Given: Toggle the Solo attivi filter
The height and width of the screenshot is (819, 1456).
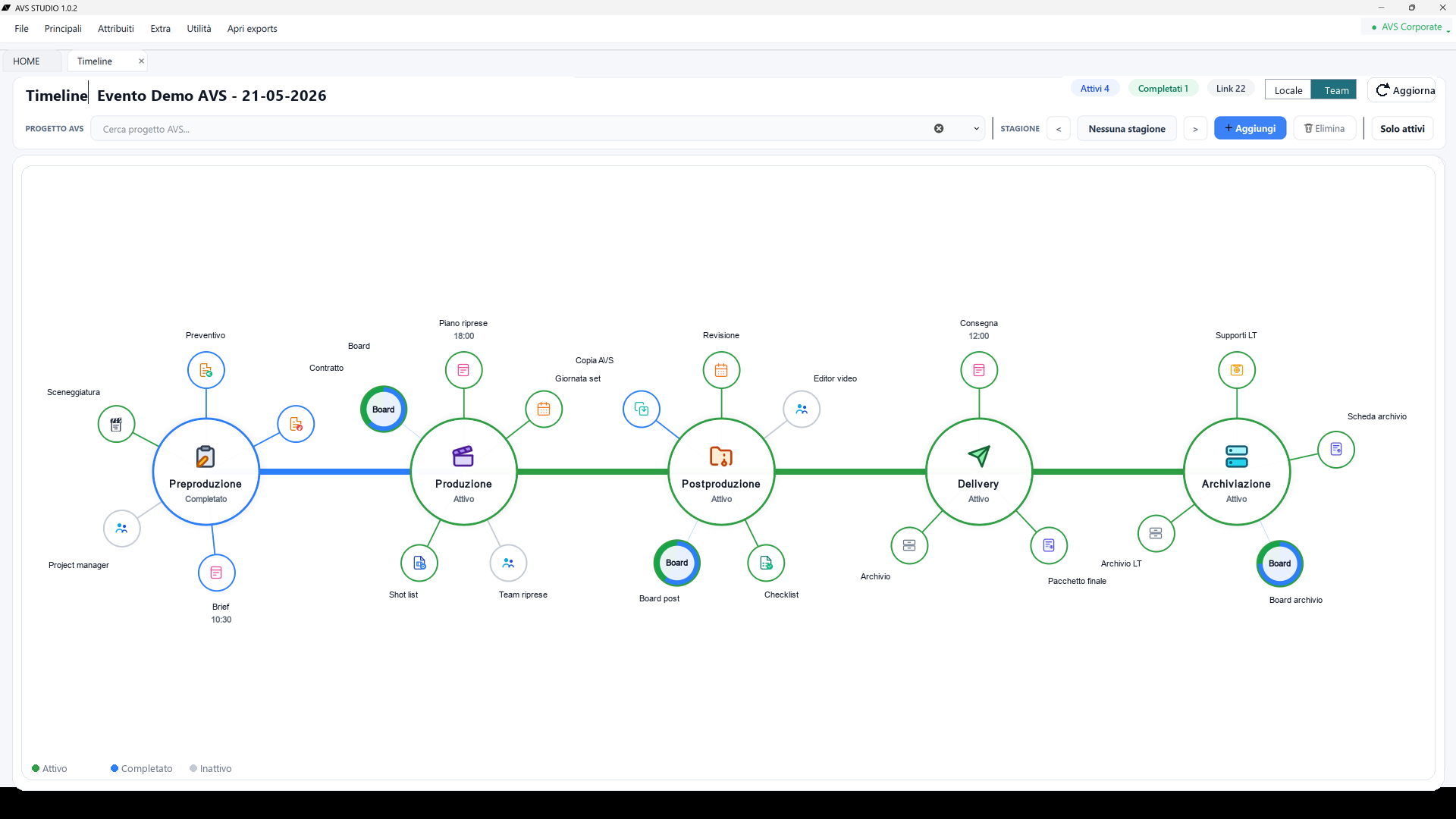Looking at the screenshot, I should [1401, 129].
